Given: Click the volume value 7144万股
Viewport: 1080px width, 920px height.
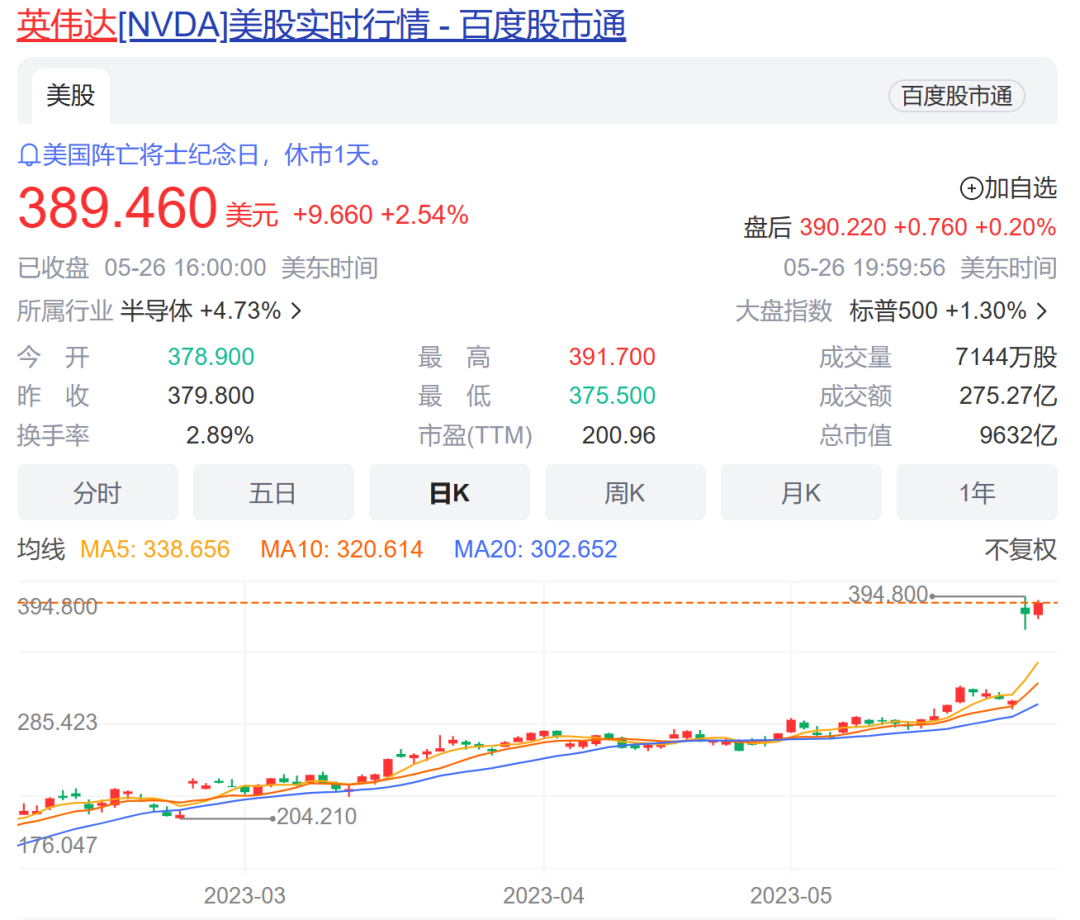Looking at the screenshot, I should point(1006,357).
